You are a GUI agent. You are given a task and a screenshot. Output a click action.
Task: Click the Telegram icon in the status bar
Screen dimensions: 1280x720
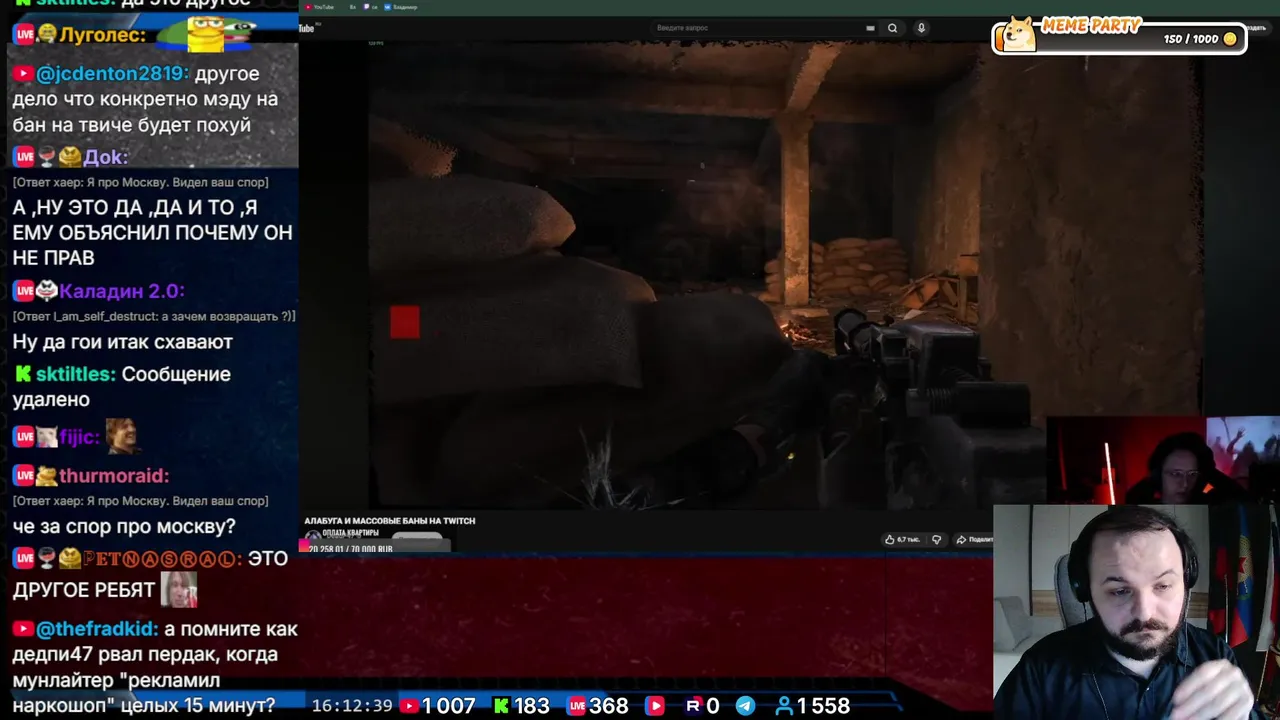(x=745, y=706)
